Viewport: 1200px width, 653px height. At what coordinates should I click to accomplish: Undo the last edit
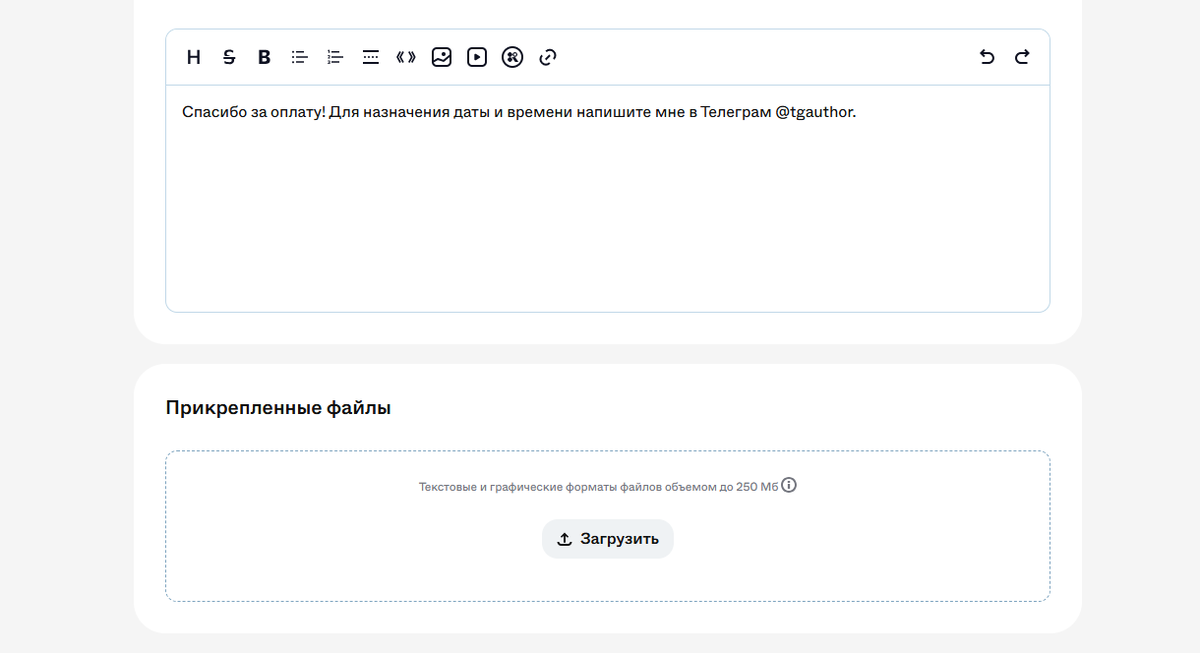(x=987, y=57)
